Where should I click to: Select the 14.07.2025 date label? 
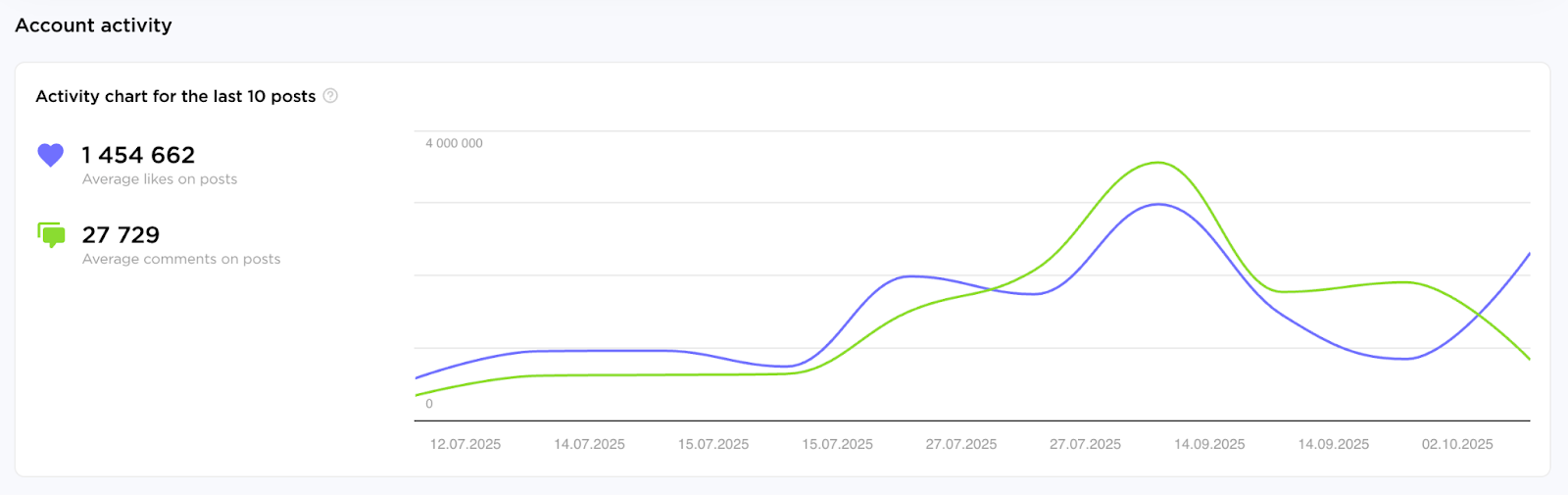[589, 444]
